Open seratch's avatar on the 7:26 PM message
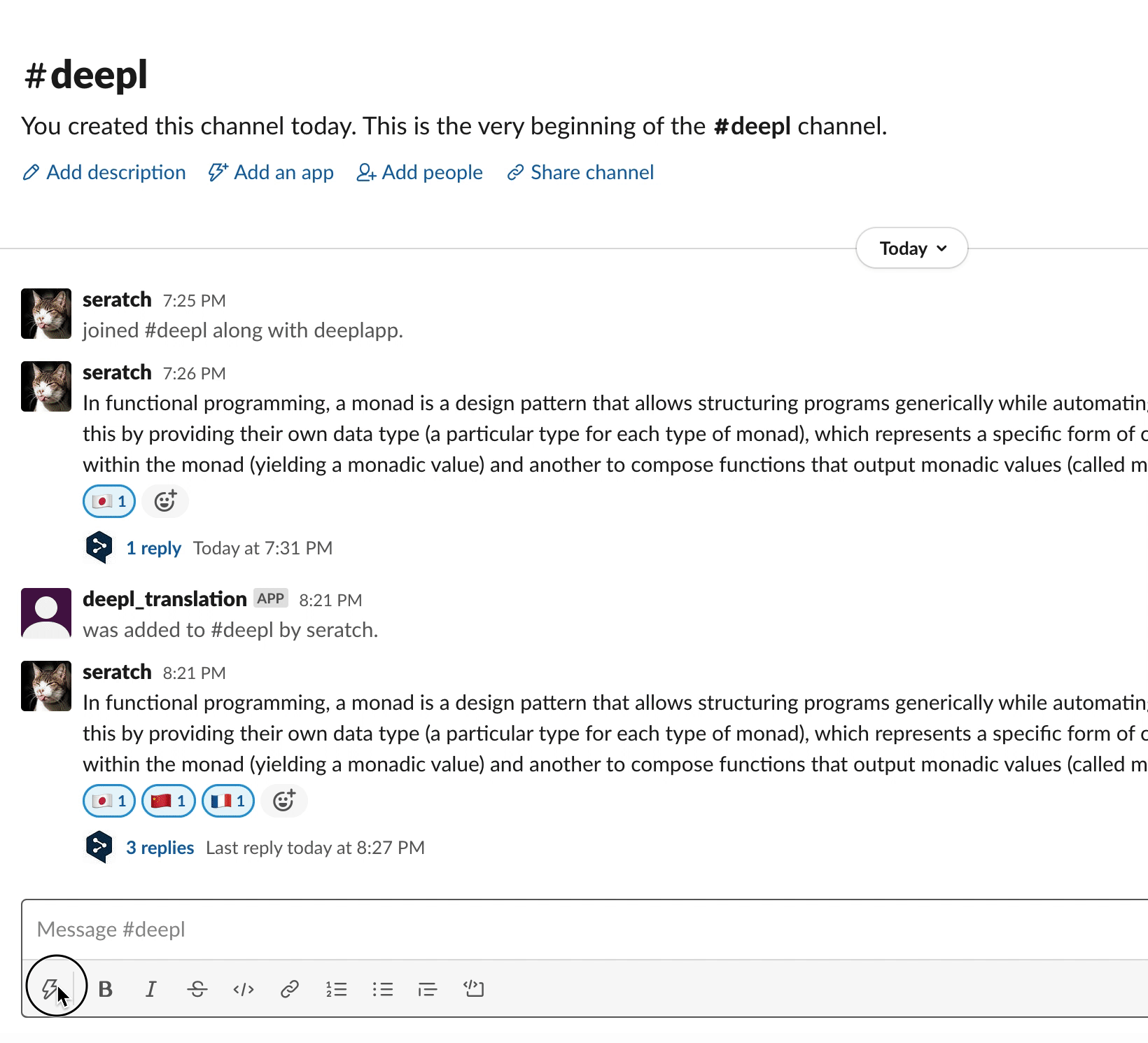Screen dimensions: 1148x1043 click(x=46, y=386)
